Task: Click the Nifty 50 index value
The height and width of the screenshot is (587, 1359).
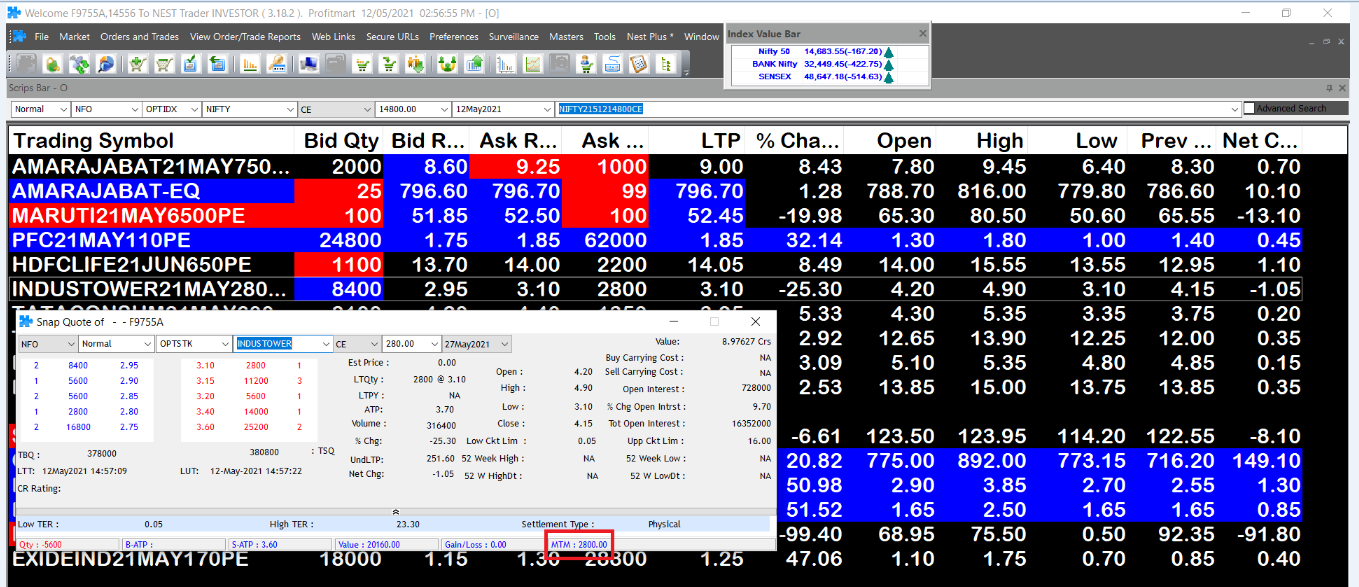Action: (x=843, y=50)
